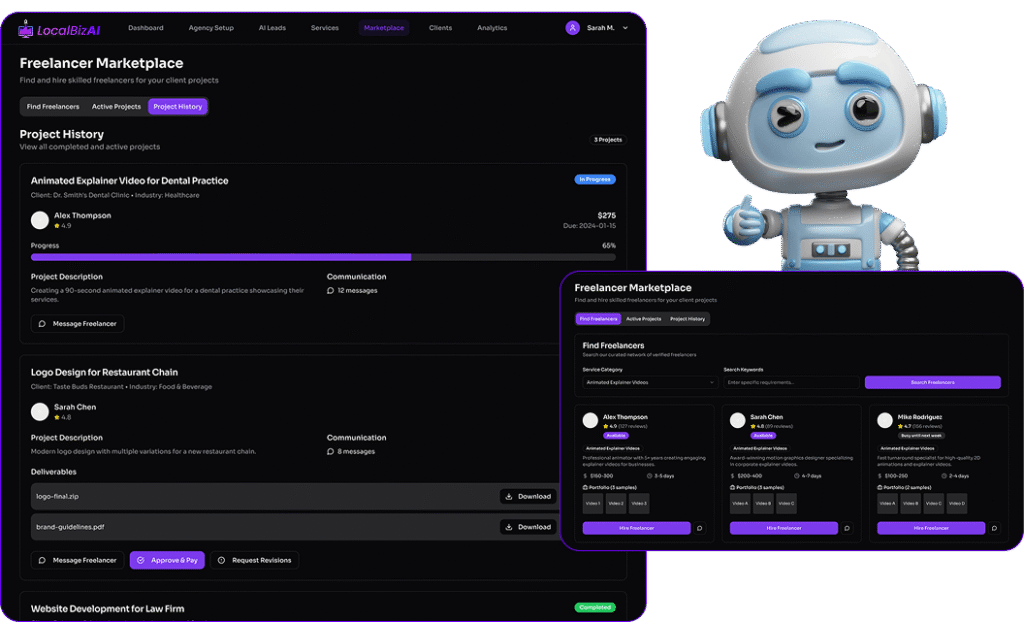
Task: Go to Clients in top navigation
Action: 440,28
